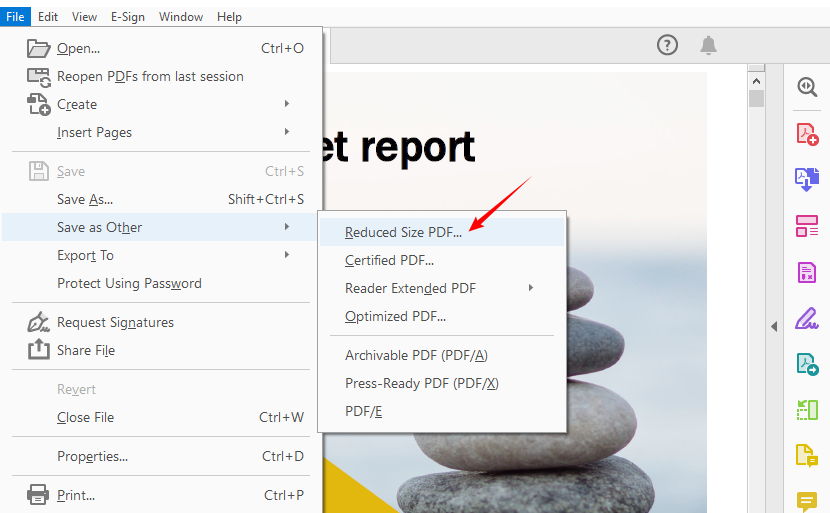This screenshot has height=513, width=830.
Task: Open the Fill & Sign pen tool
Action: click(x=807, y=318)
